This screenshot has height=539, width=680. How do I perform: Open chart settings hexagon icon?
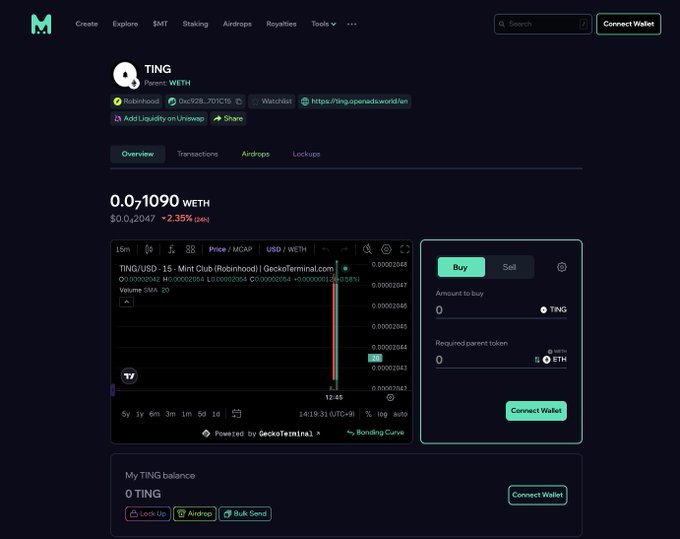click(386, 249)
